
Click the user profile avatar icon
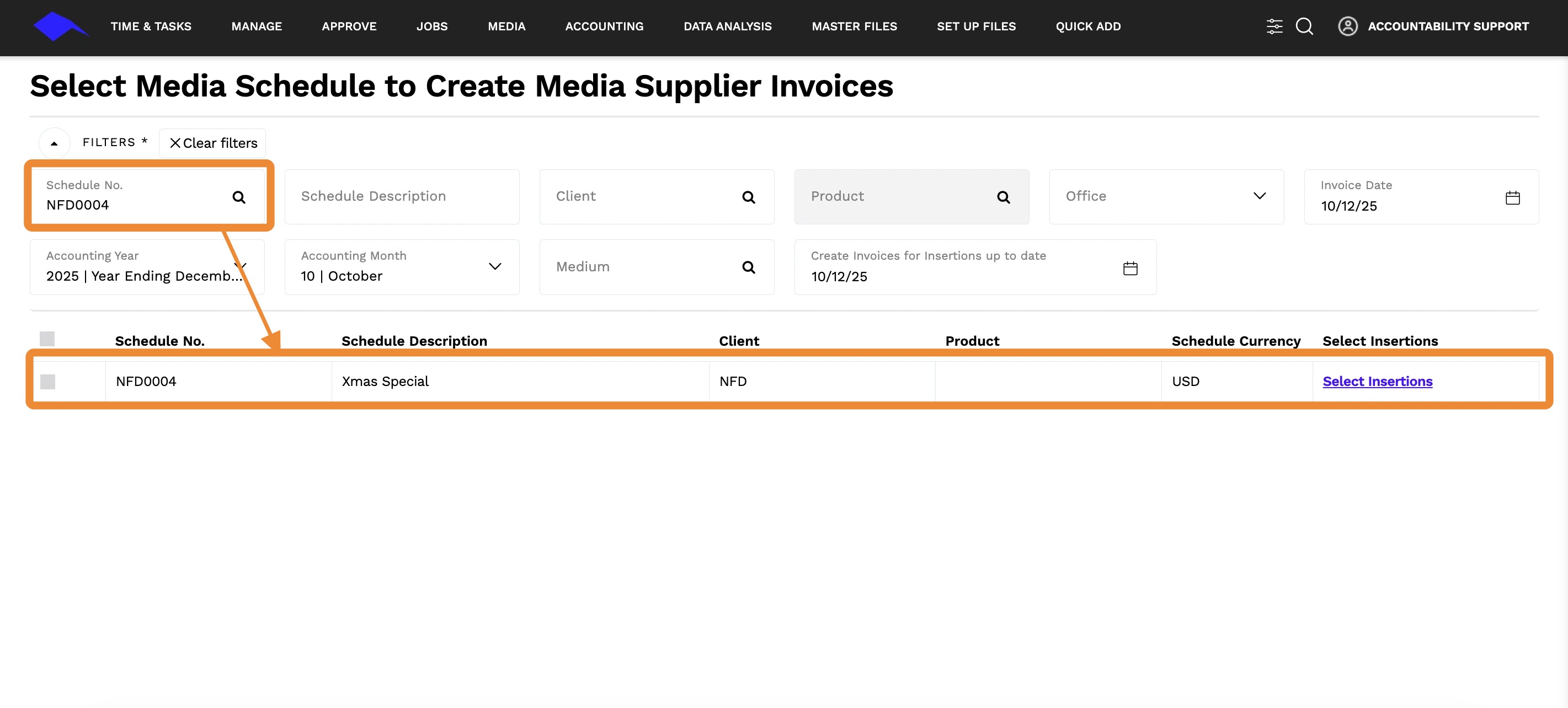(x=1347, y=26)
